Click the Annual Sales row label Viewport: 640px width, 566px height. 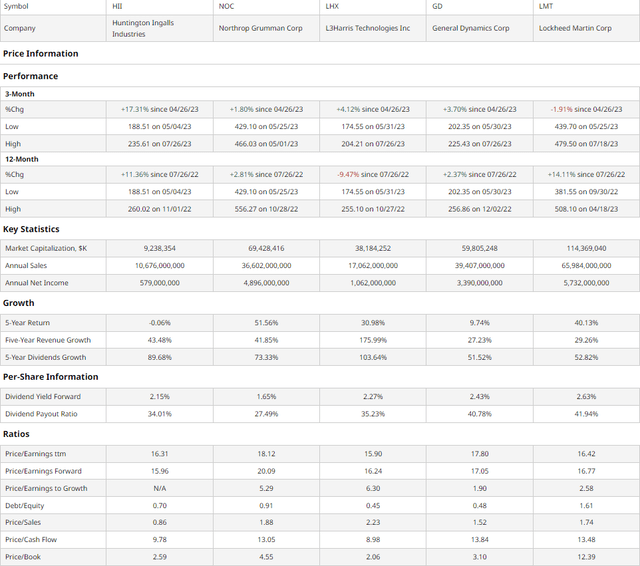pos(26,266)
